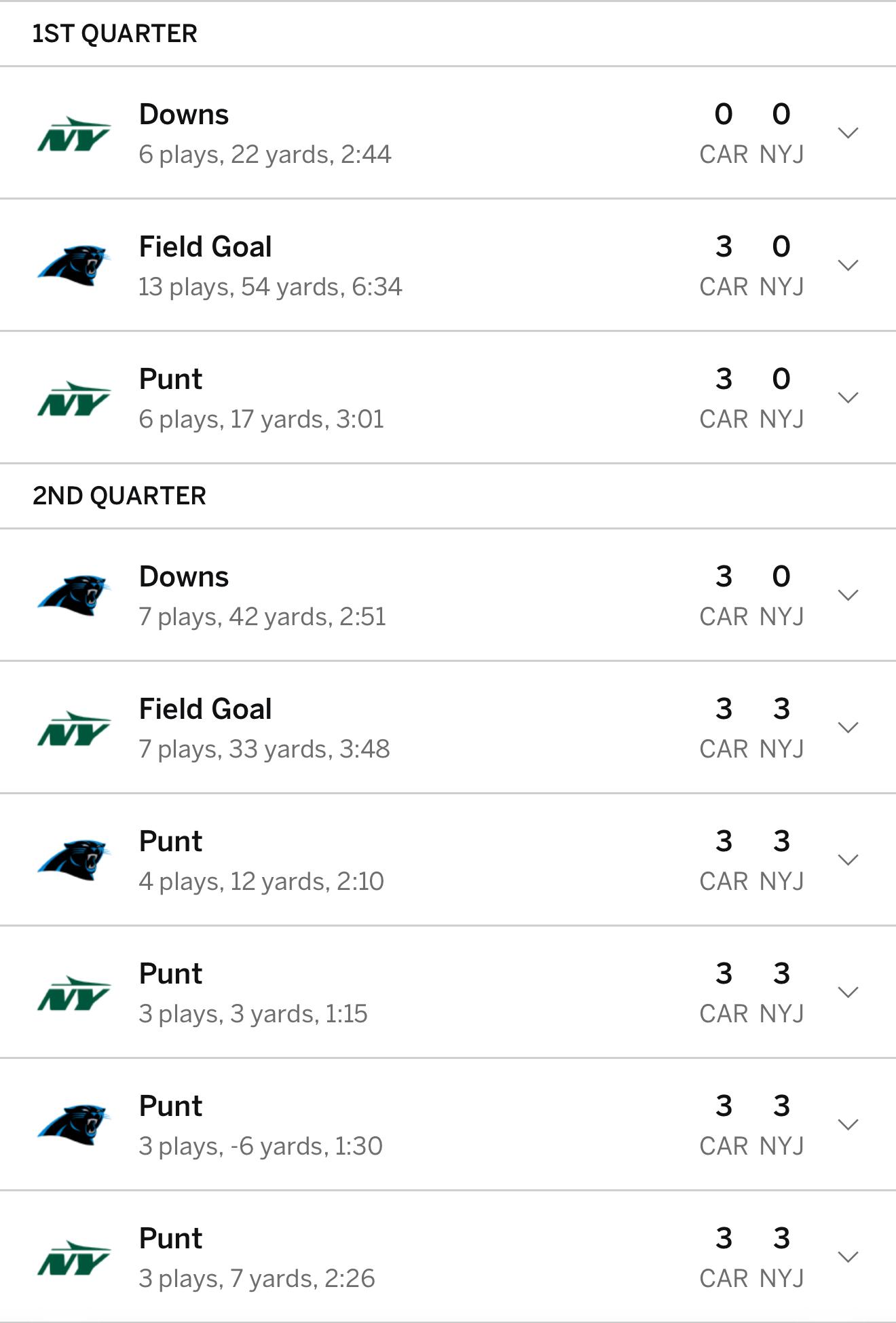The image size is (896, 1323).
Task: Click the Panthers logo on the 13-play Field Goal drive
Action: coord(74,265)
